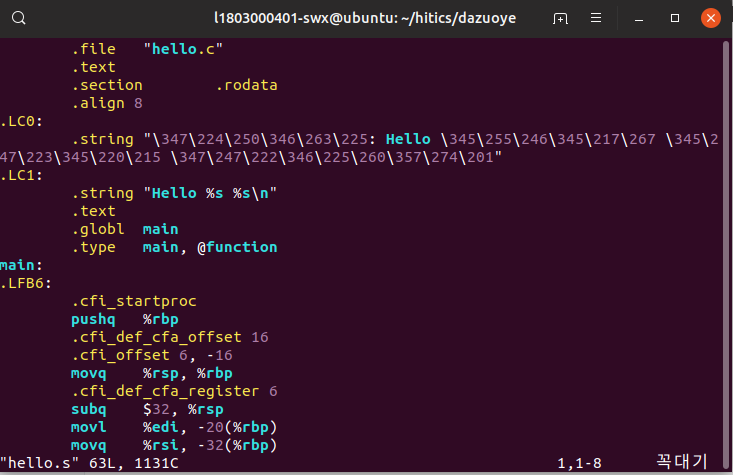Maximize the terminal window

coord(675,18)
